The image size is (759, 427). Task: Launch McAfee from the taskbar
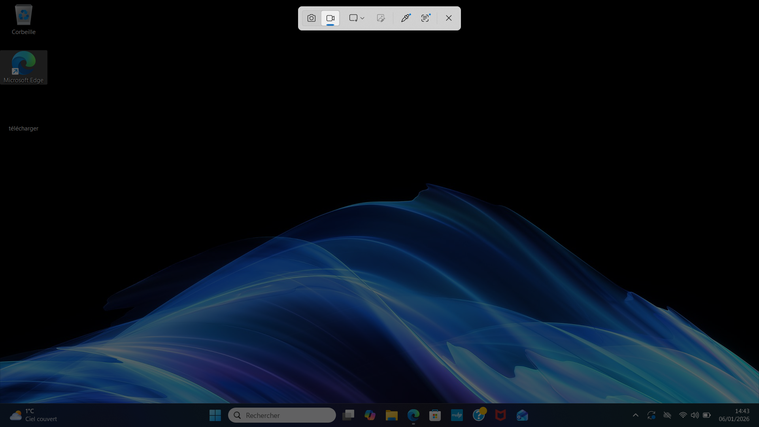(501, 415)
